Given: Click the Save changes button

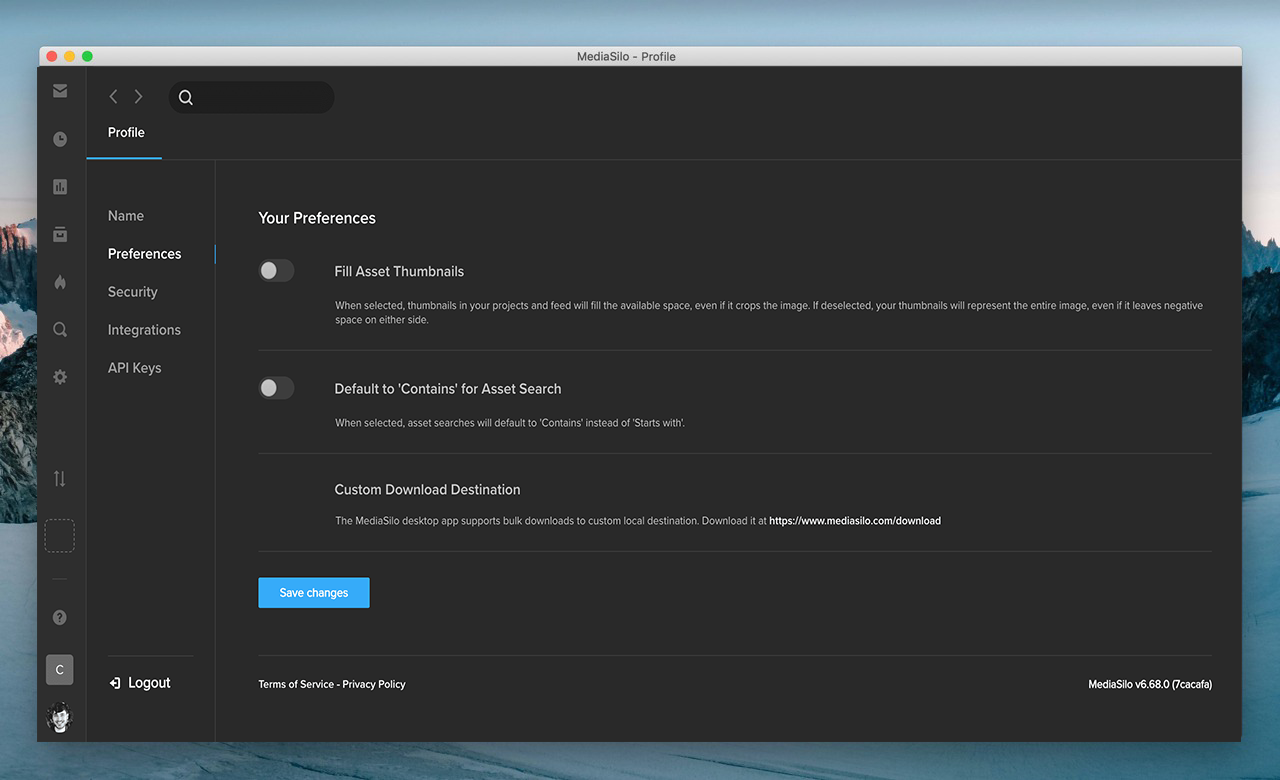Looking at the screenshot, I should click(x=314, y=593).
